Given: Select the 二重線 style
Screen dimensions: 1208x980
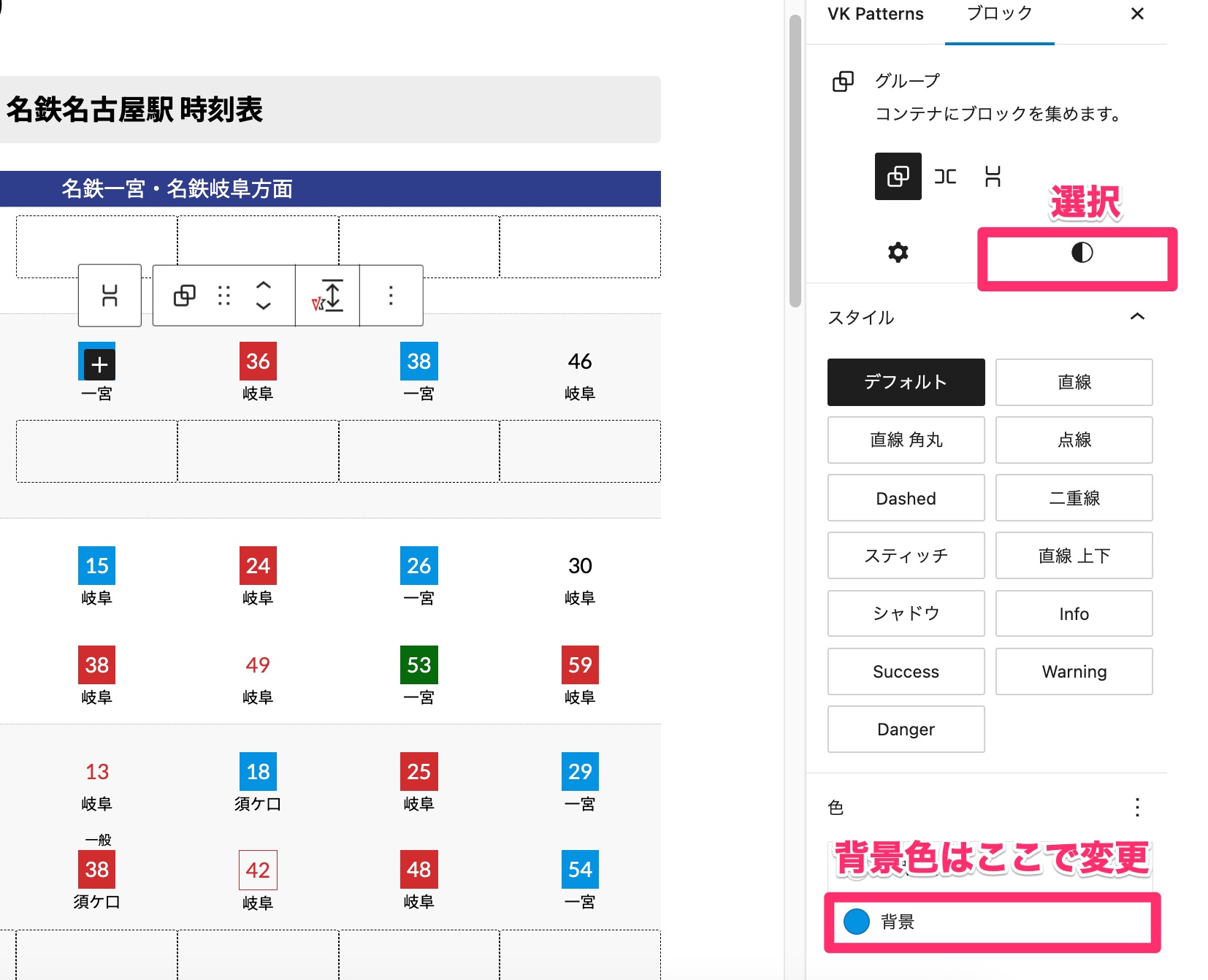Looking at the screenshot, I should coord(1074,498).
